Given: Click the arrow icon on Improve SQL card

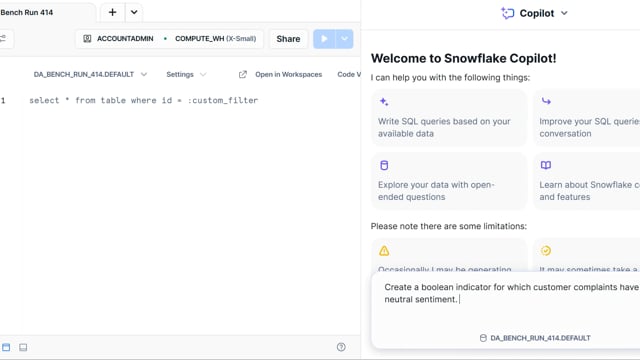Looking at the screenshot, I should 546,101.
